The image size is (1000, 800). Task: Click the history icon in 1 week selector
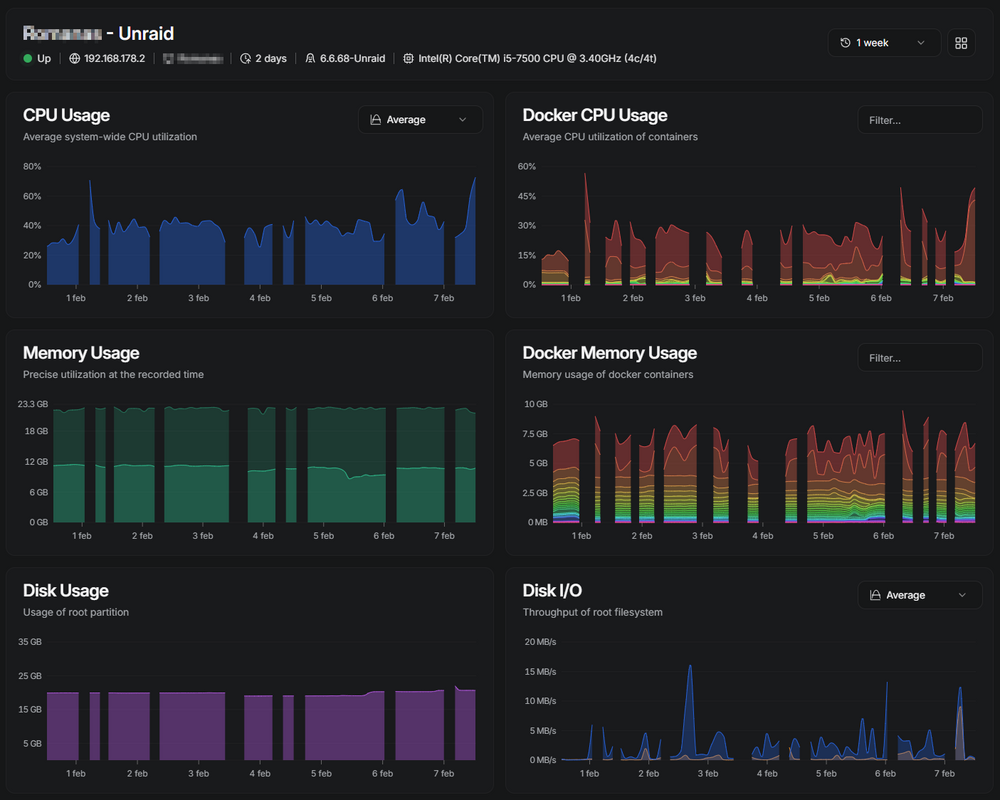coord(845,43)
